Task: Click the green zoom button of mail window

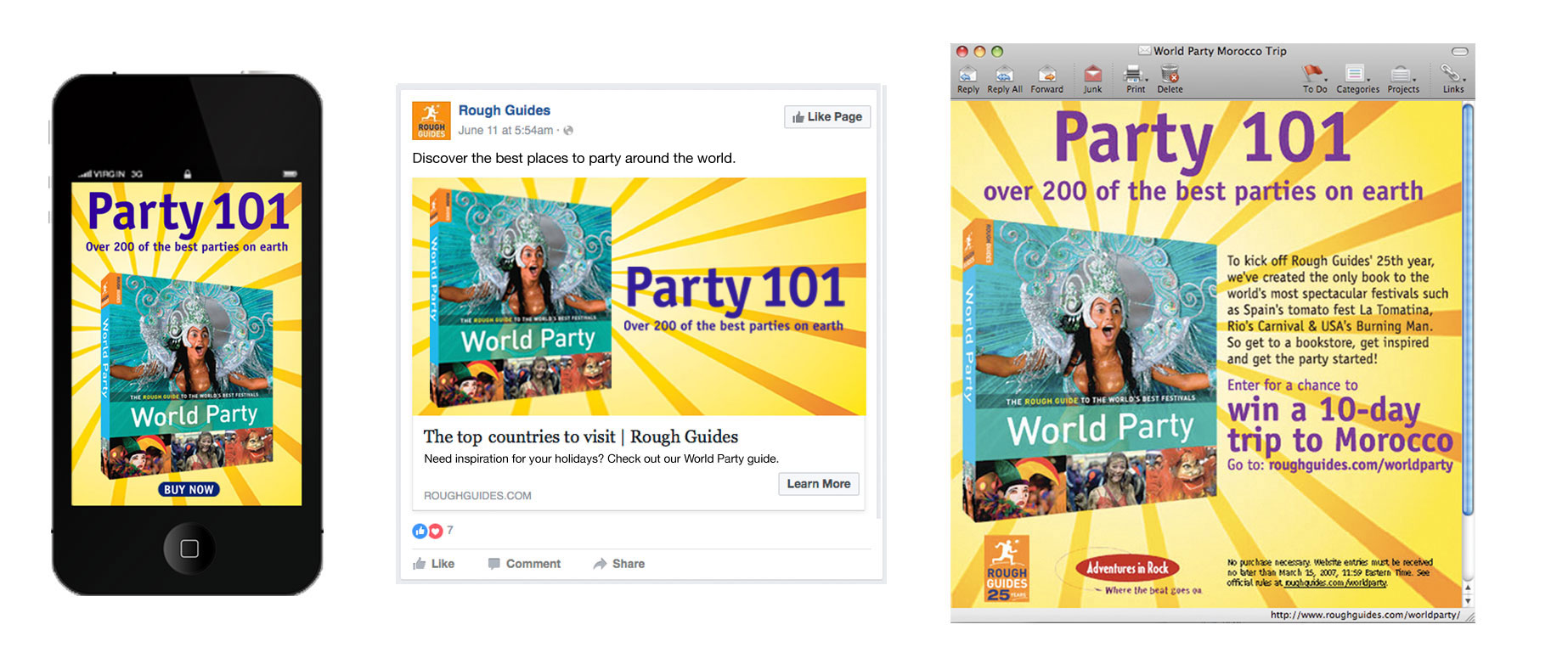Action: click(x=997, y=52)
